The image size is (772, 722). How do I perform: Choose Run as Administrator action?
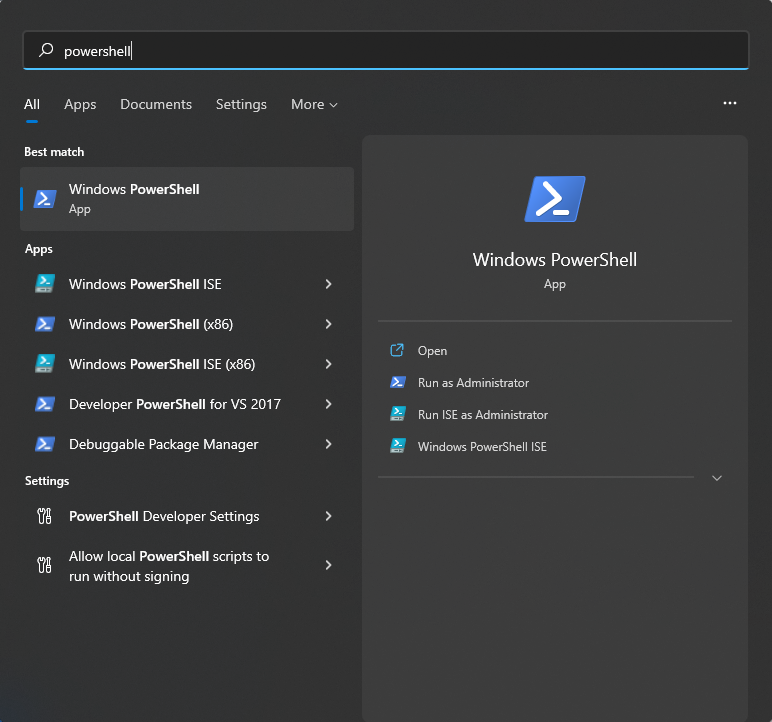click(473, 383)
